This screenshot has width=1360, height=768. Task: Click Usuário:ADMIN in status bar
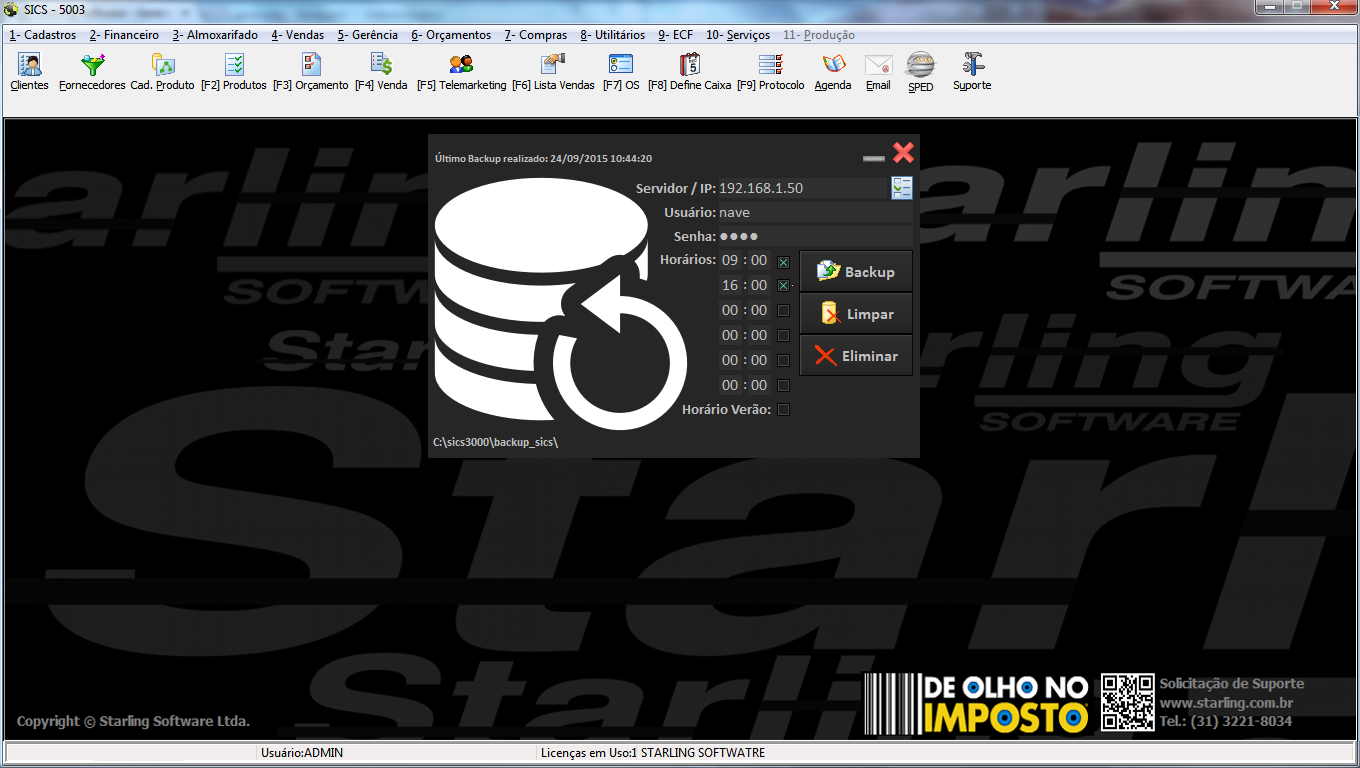click(301, 753)
